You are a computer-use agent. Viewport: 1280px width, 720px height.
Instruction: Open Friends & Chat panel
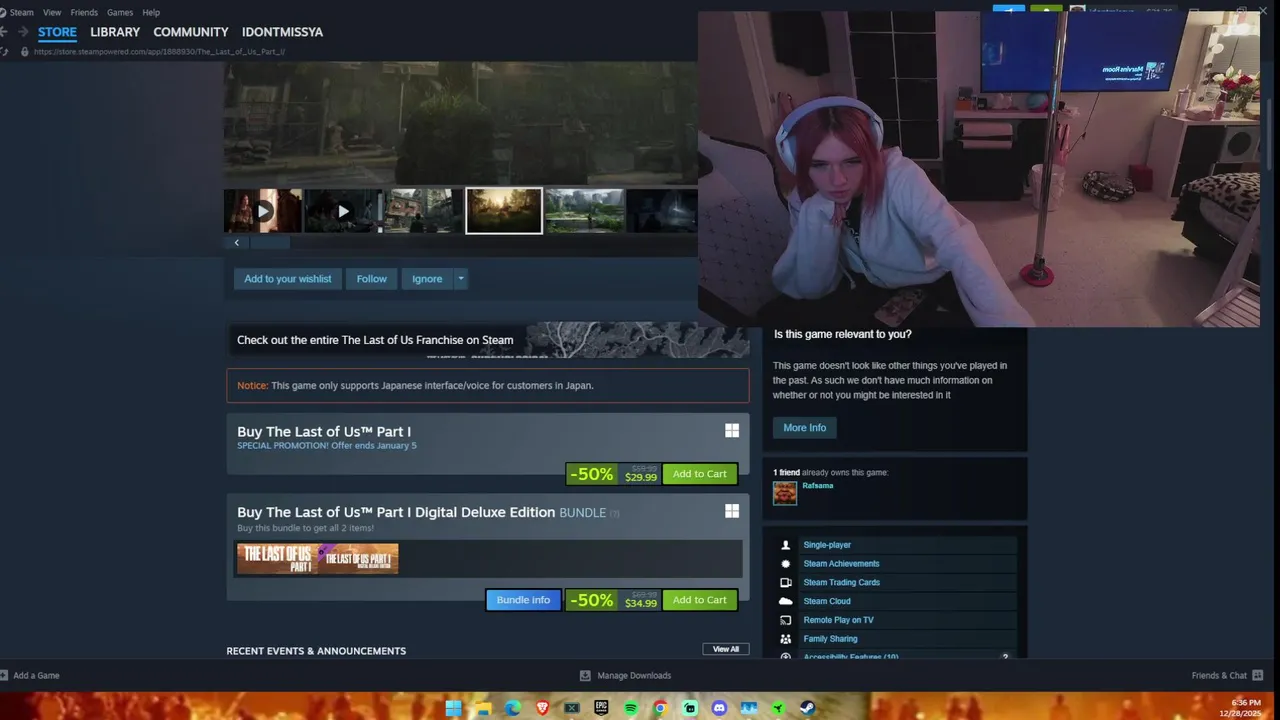click(1227, 676)
